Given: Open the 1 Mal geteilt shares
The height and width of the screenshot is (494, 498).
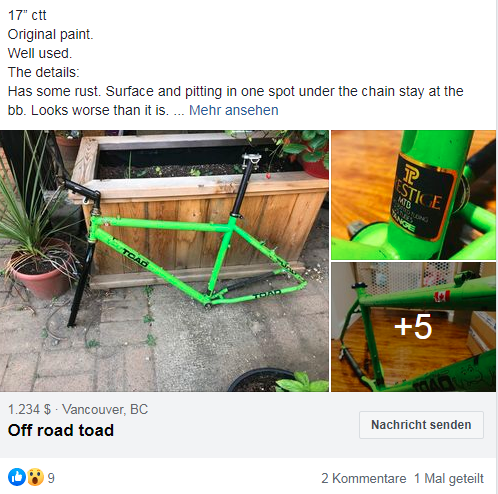Looking at the screenshot, I should click(449, 478).
